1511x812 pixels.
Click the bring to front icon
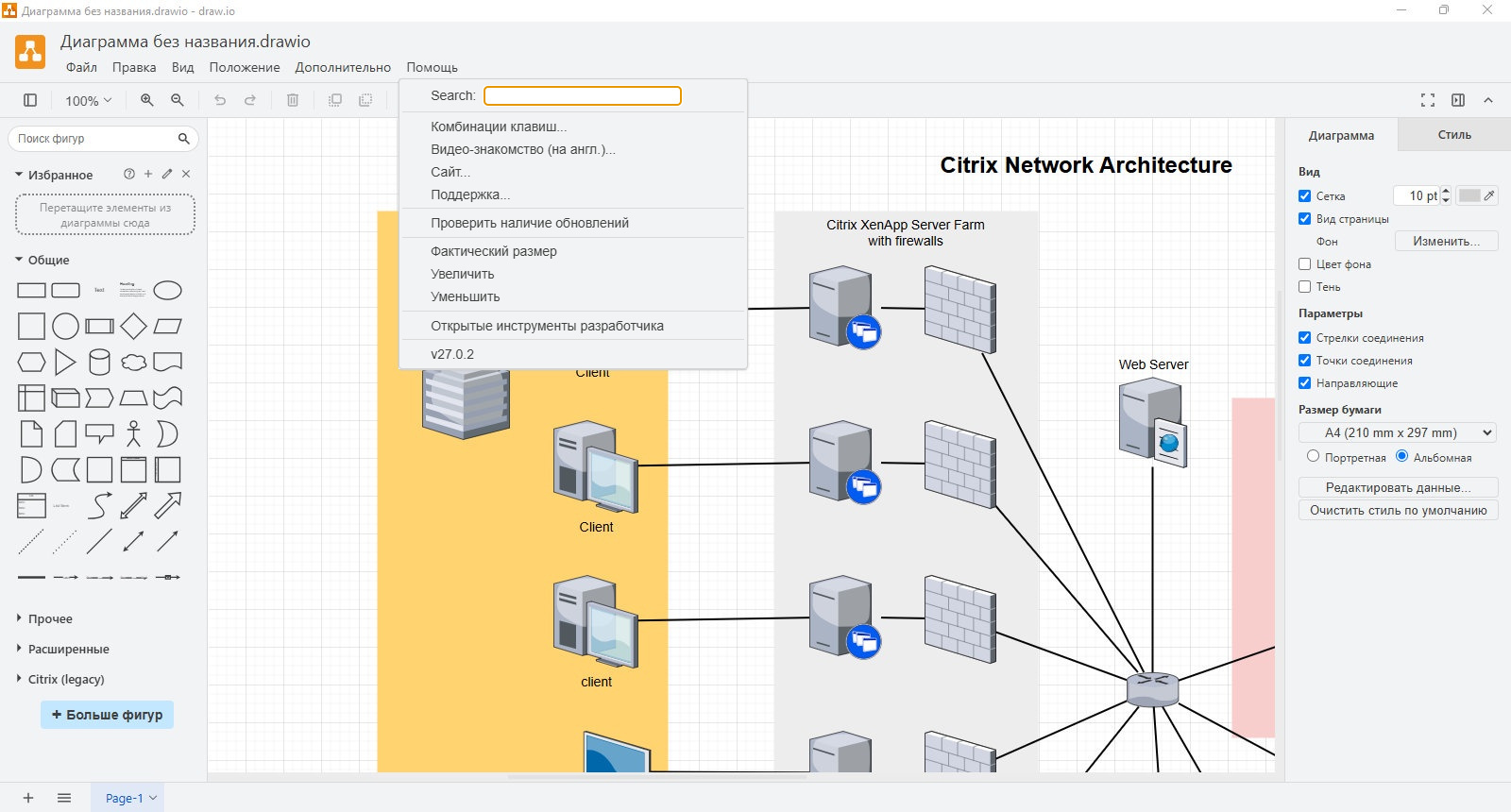[x=335, y=100]
